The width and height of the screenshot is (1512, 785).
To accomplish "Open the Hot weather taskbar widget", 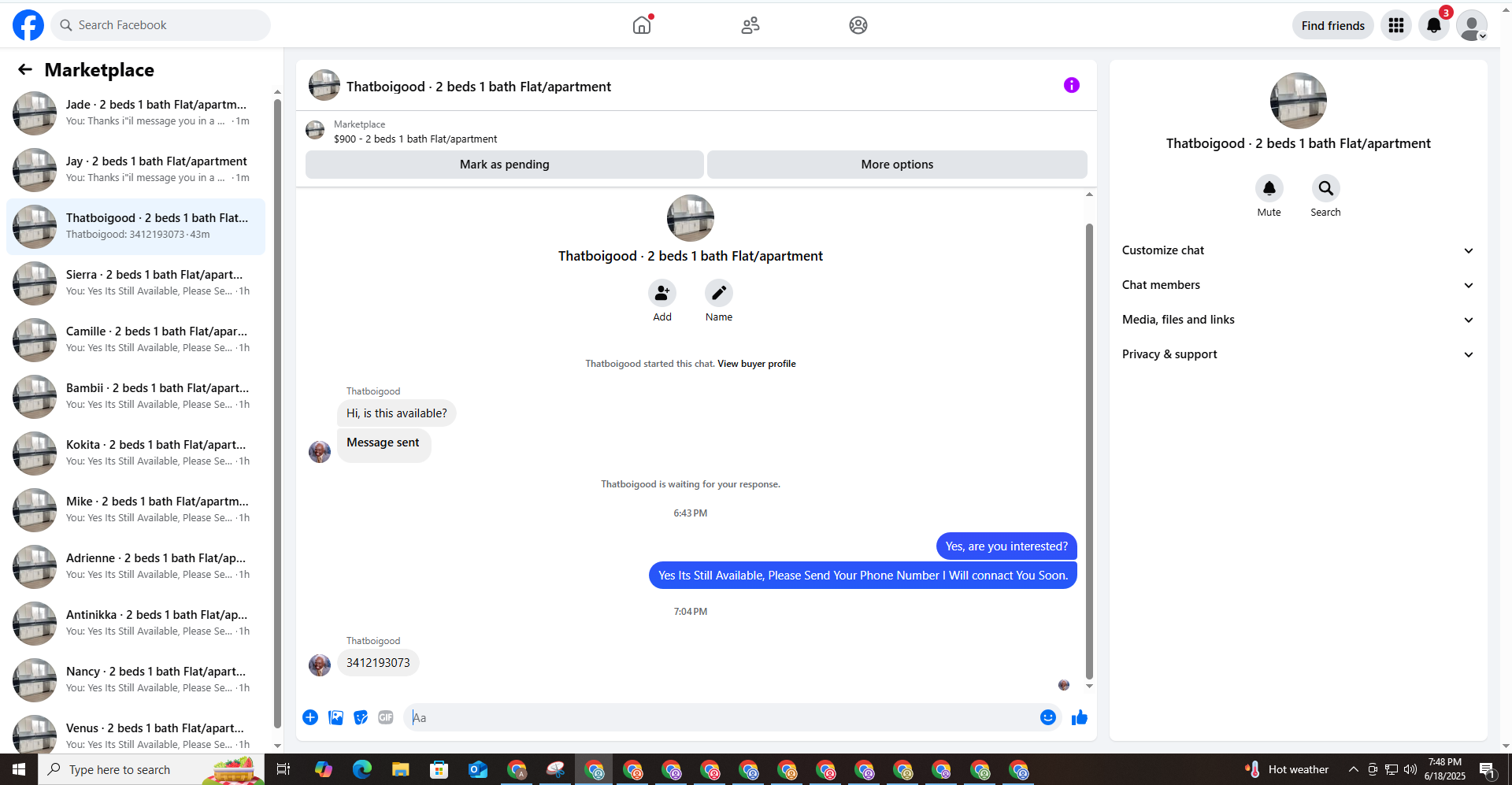I will [1287, 769].
